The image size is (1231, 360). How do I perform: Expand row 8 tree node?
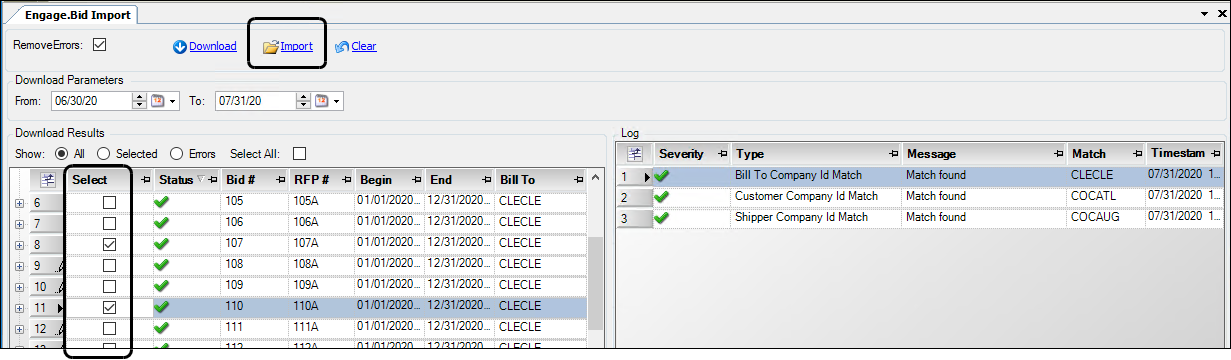click(19, 245)
